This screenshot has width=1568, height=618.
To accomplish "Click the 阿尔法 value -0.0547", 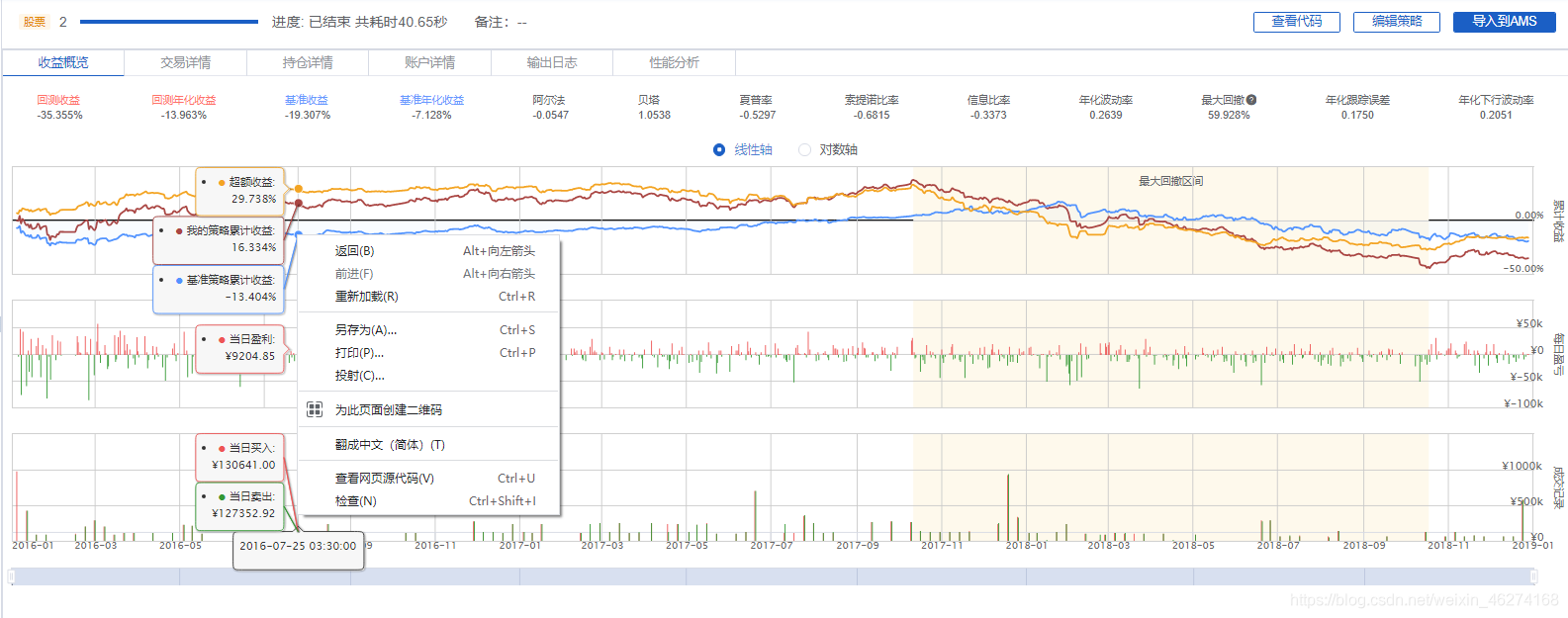I will pos(550,116).
